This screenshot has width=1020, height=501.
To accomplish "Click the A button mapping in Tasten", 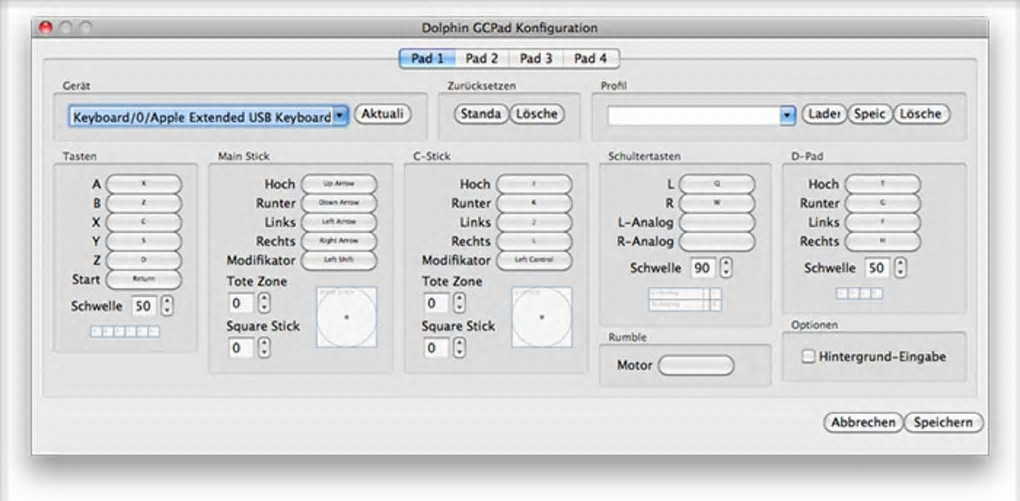I will coord(144,184).
